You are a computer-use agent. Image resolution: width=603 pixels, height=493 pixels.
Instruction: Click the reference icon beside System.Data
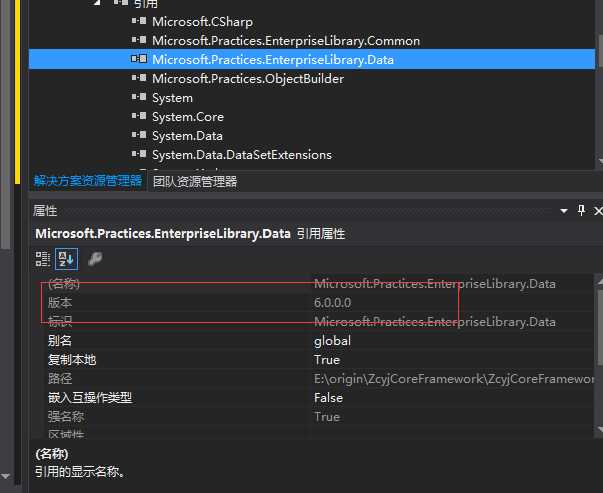(139, 135)
